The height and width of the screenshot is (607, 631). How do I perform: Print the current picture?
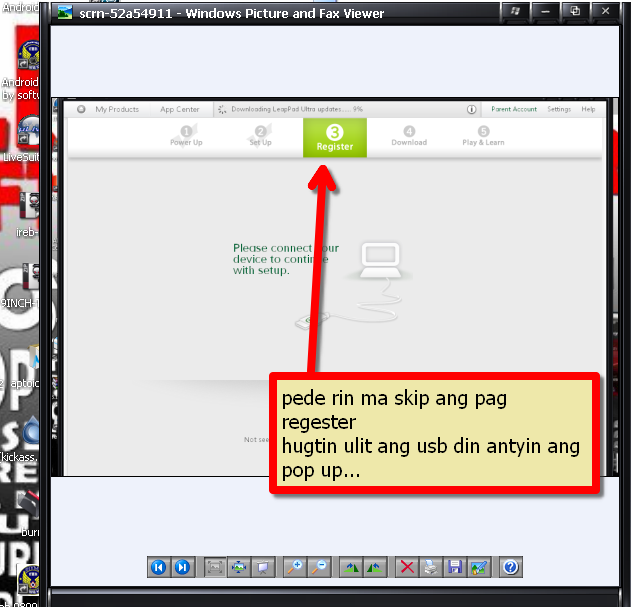[431, 567]
